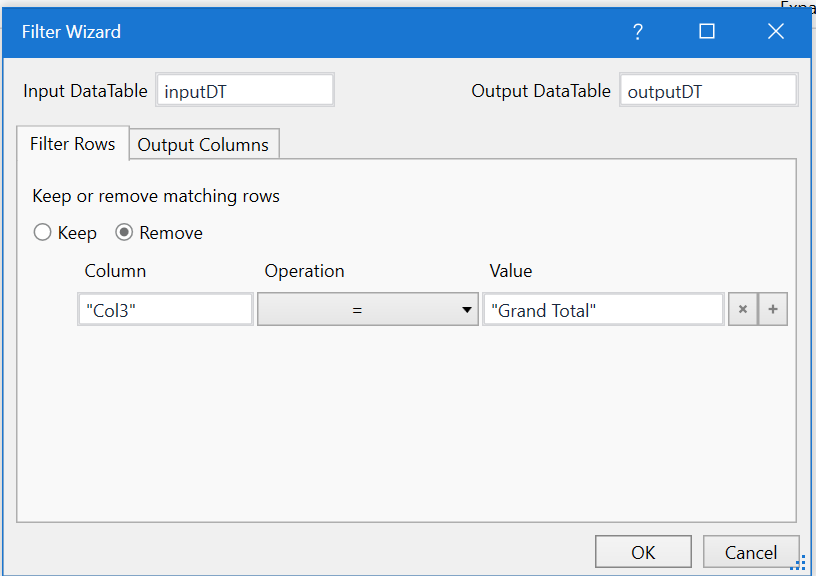Open the Output Columns tab

click(203, 145)
